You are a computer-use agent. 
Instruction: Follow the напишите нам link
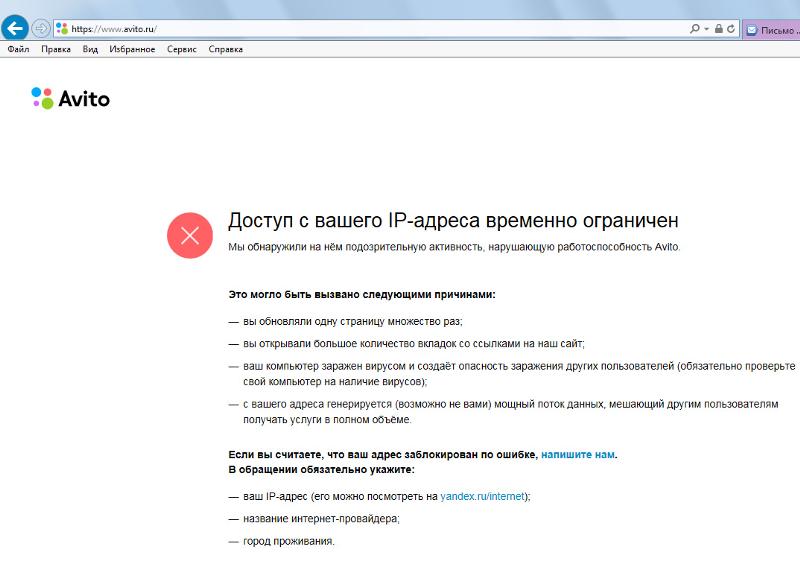point(578,454)
